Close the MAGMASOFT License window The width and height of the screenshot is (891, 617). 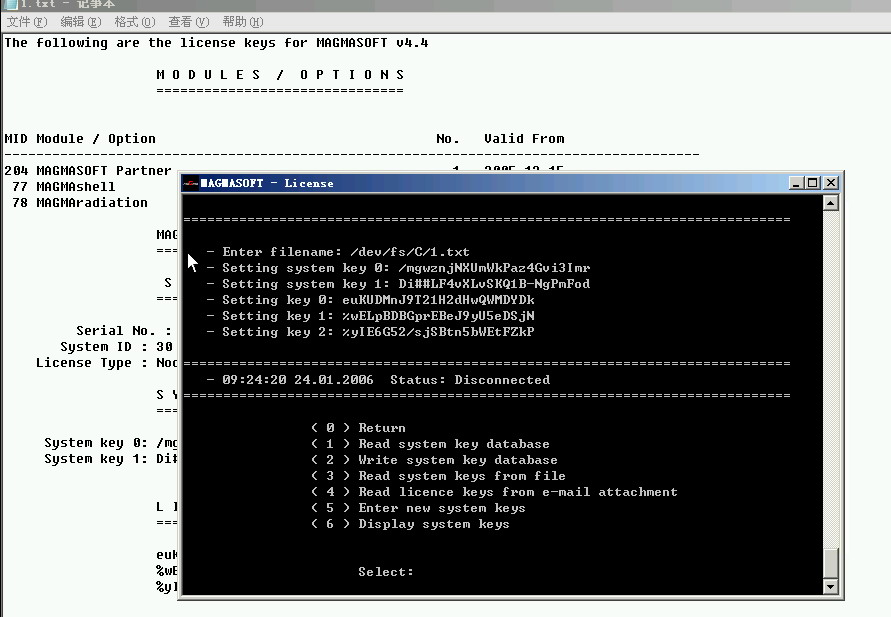(831, 183)
